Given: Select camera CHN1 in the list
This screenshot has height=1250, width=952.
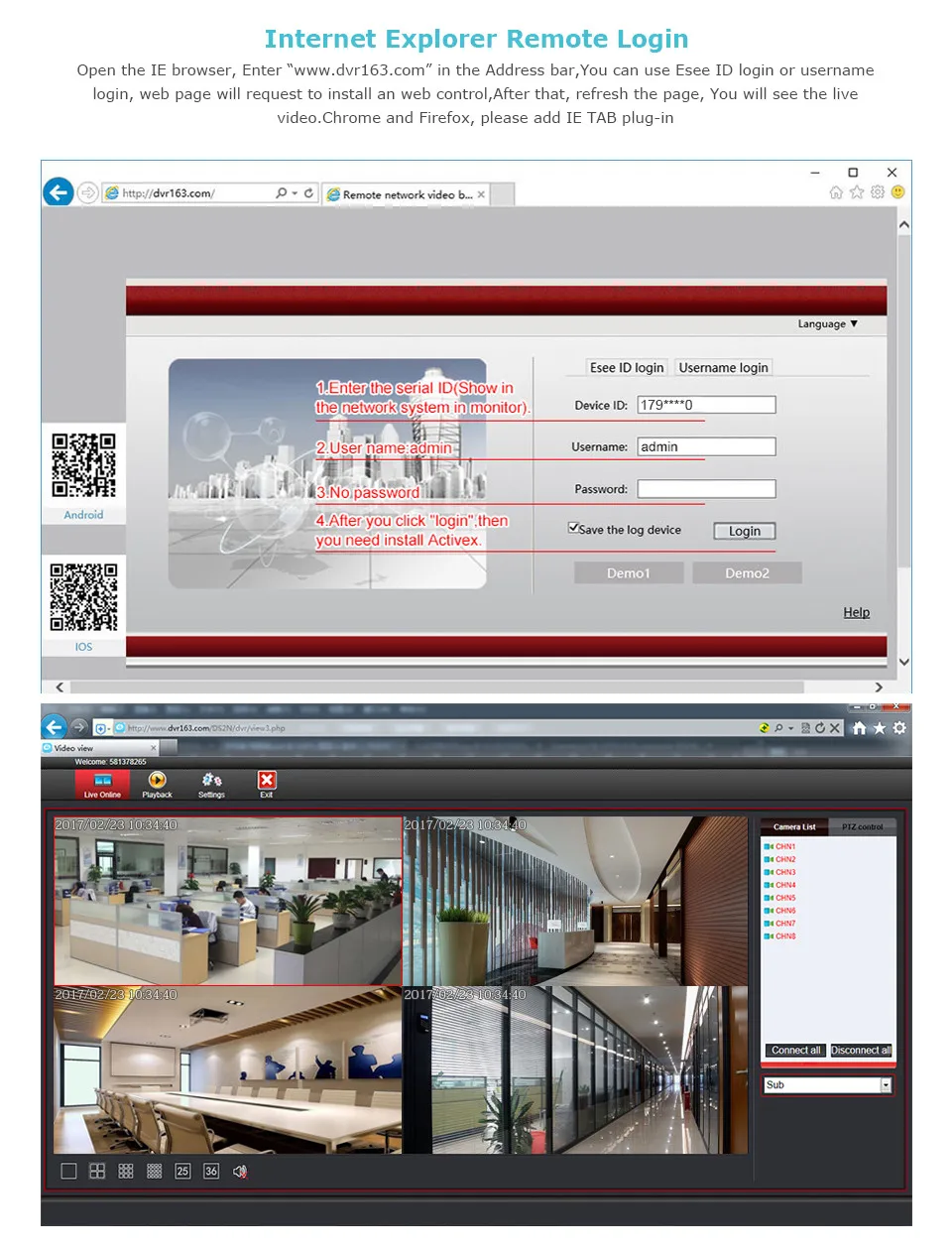Looking at the screenshot, I should (780, 846).
